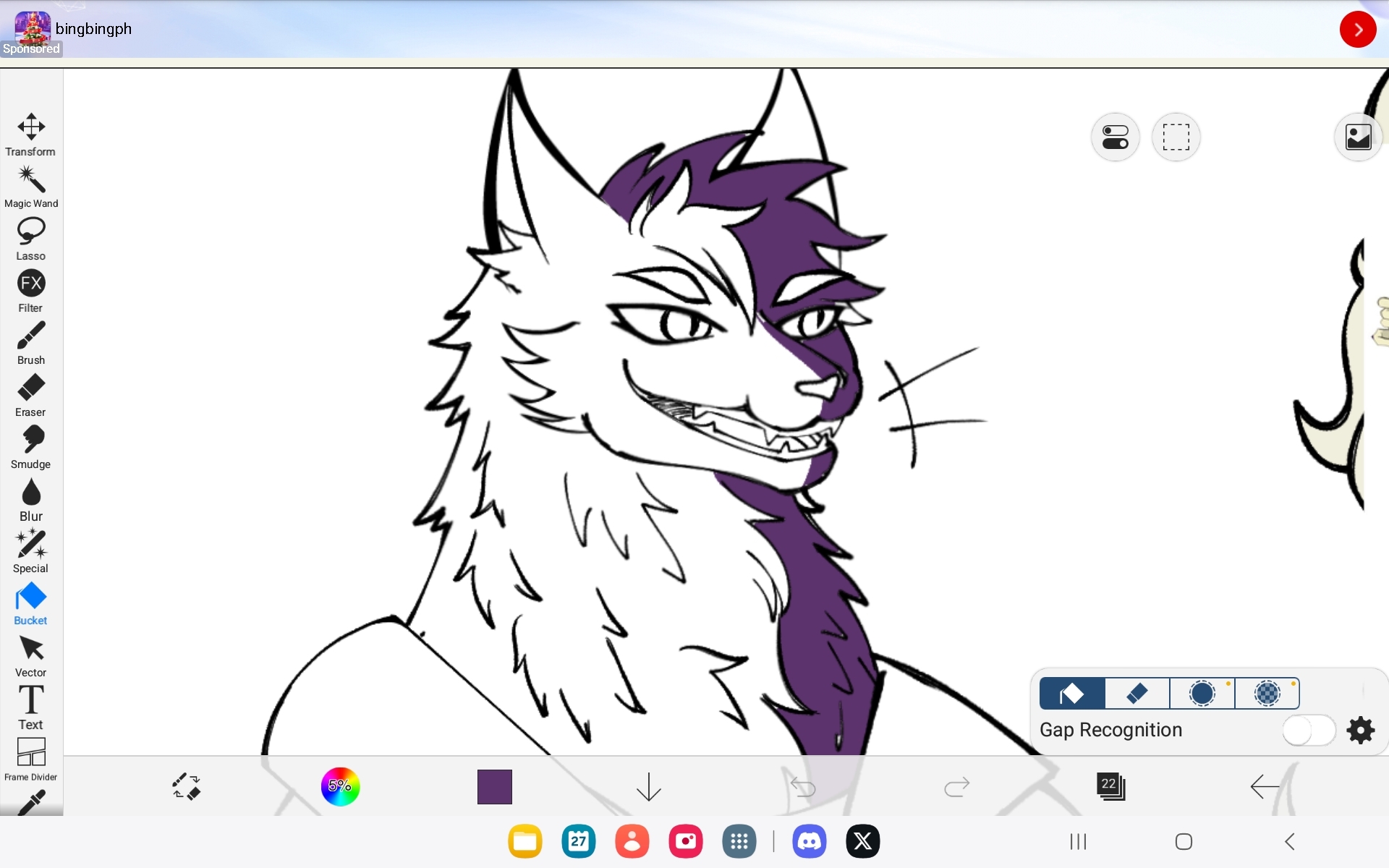Collapse toolbar with the down arrow

tap(648, 786)
